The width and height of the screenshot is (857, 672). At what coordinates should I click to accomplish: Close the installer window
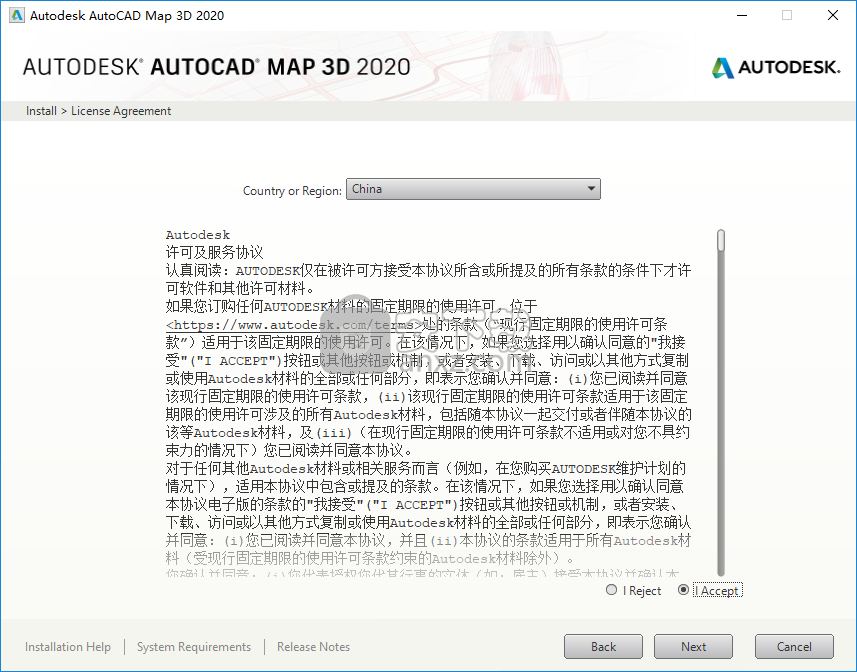pyautogui.click(x=832, y=15)
